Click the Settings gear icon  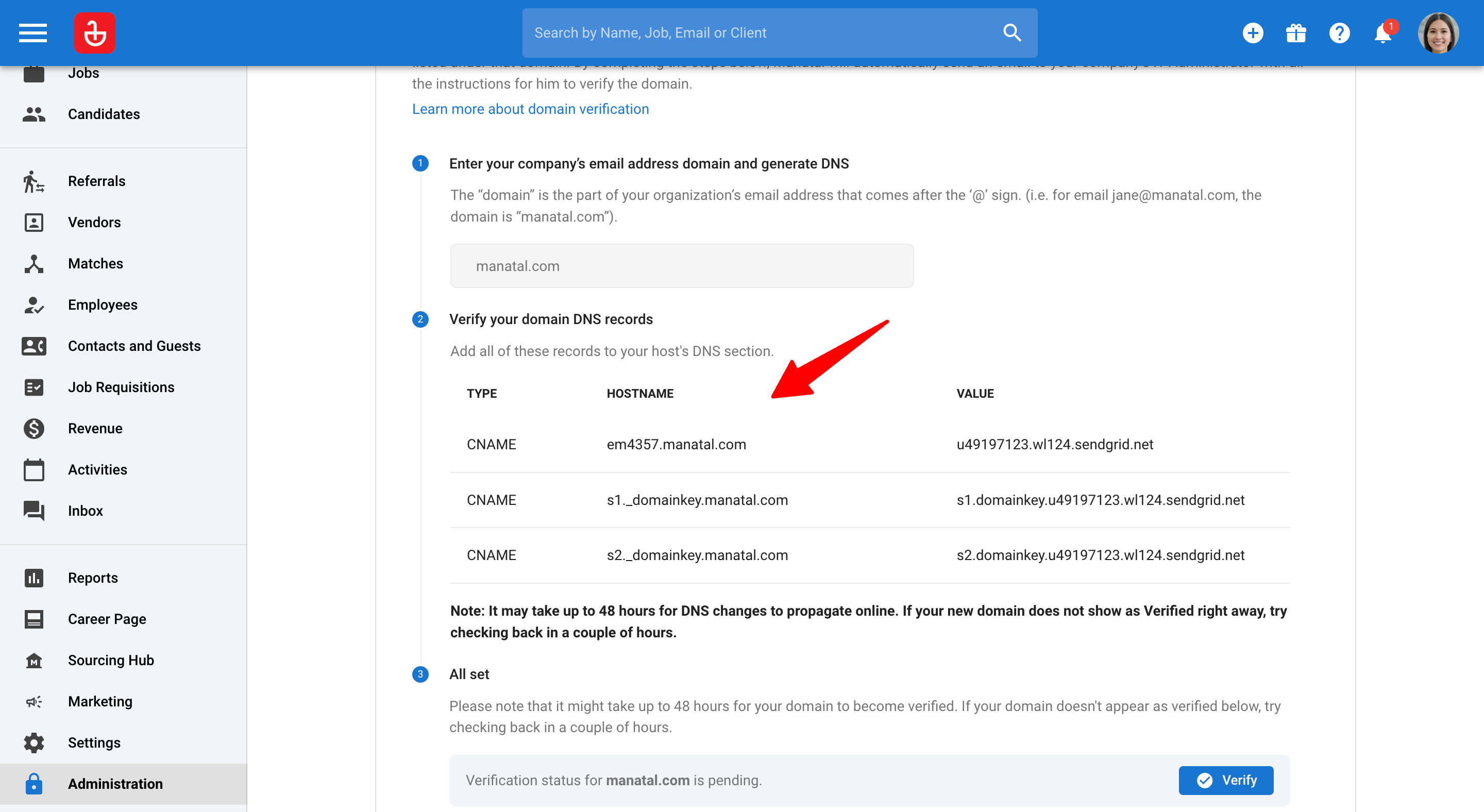click(x=34, y=742)
